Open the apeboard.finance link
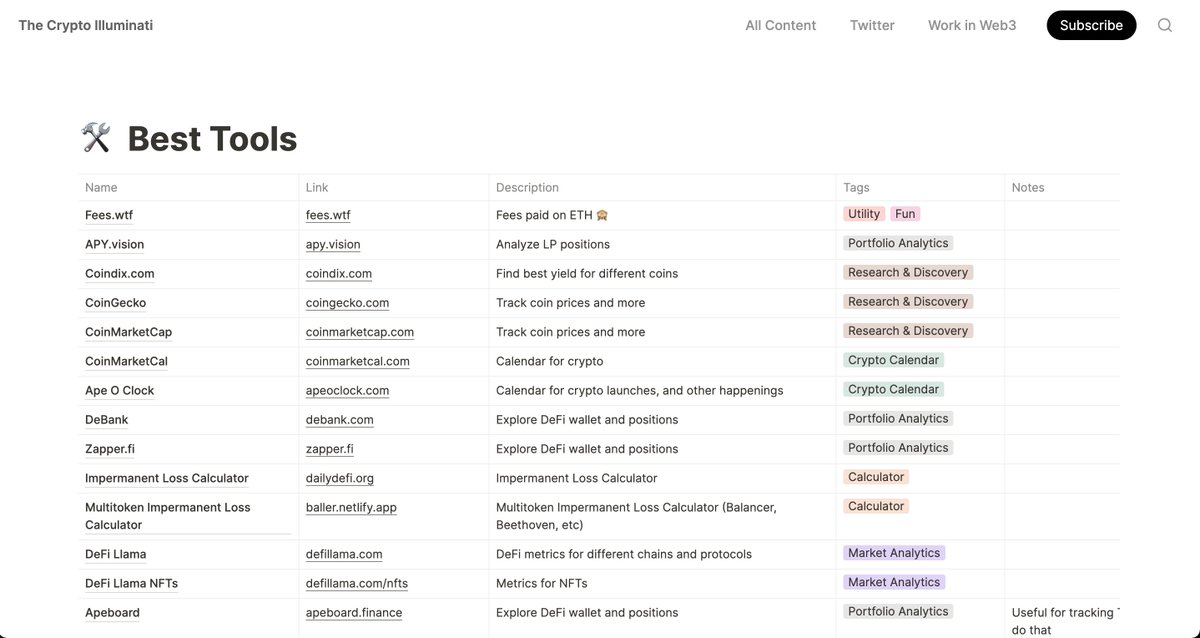Image resolution: width=1200 pixels, height=638 pixels. point(354,612)
